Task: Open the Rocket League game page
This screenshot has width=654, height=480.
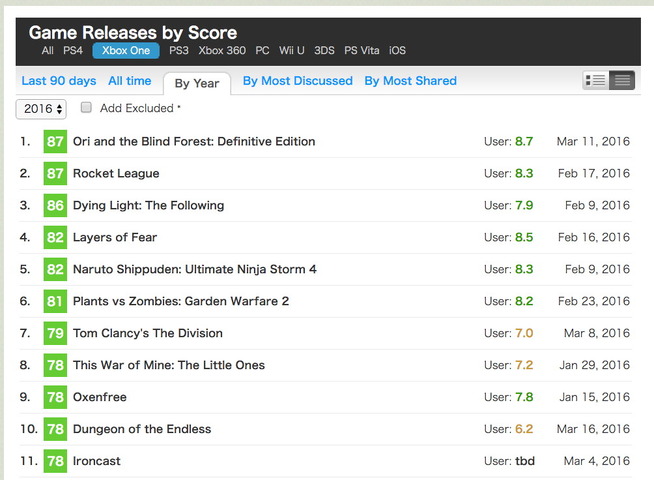Action: 116,173
